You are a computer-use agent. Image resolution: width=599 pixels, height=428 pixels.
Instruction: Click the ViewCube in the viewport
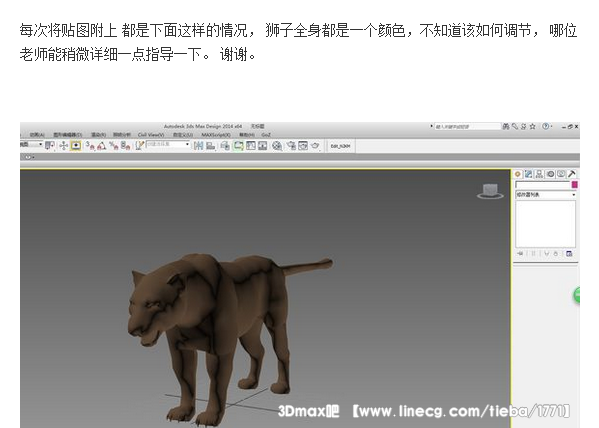pos(490,191)
